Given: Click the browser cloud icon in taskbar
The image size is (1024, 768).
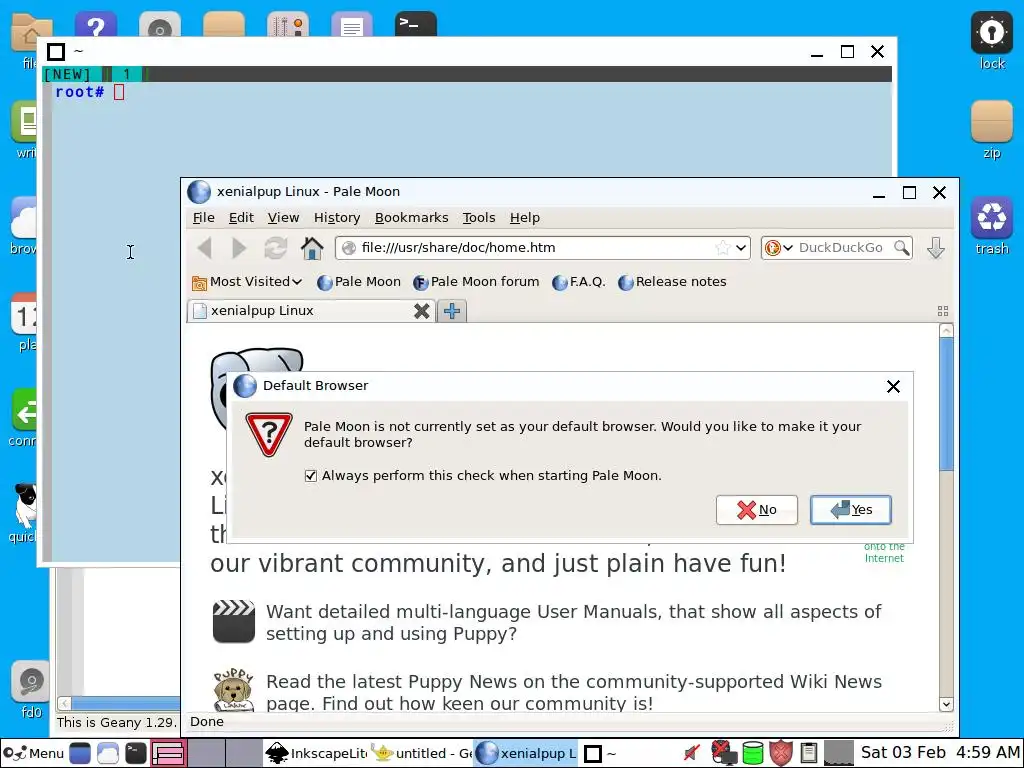Looking at the screenshot, I should [108, 753].
